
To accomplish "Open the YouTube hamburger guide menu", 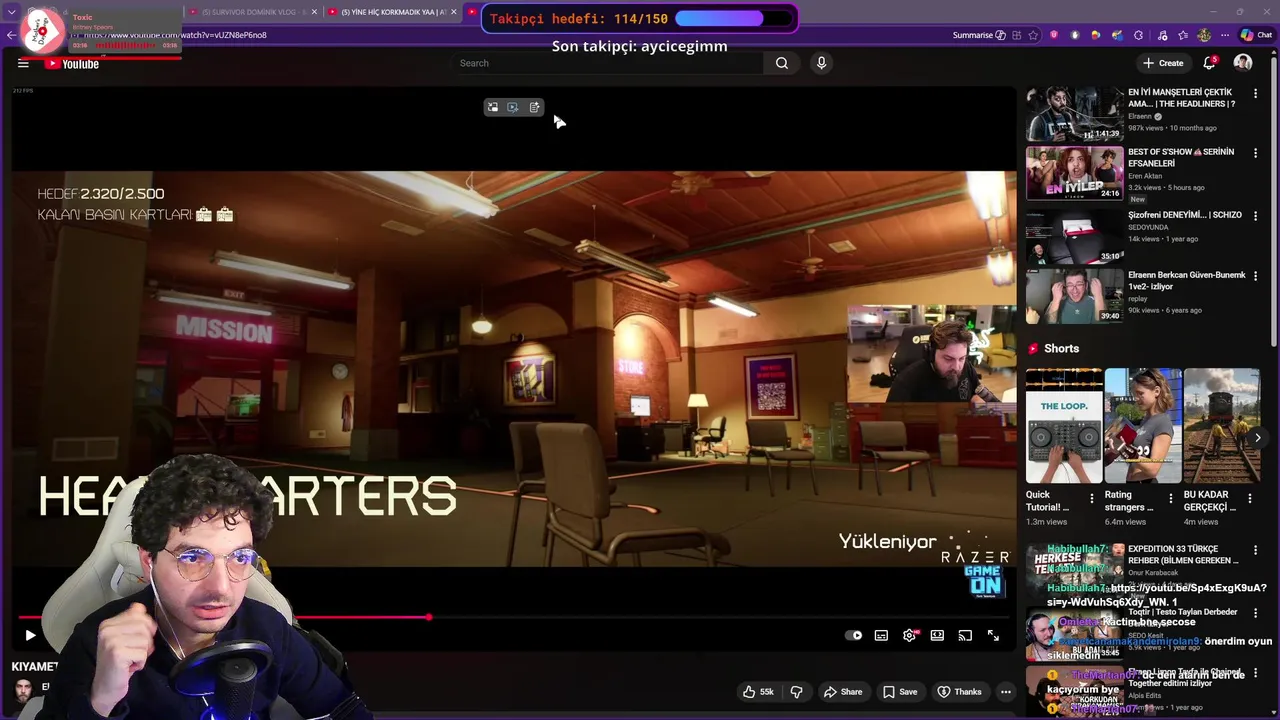I will (x=23, y=63).
